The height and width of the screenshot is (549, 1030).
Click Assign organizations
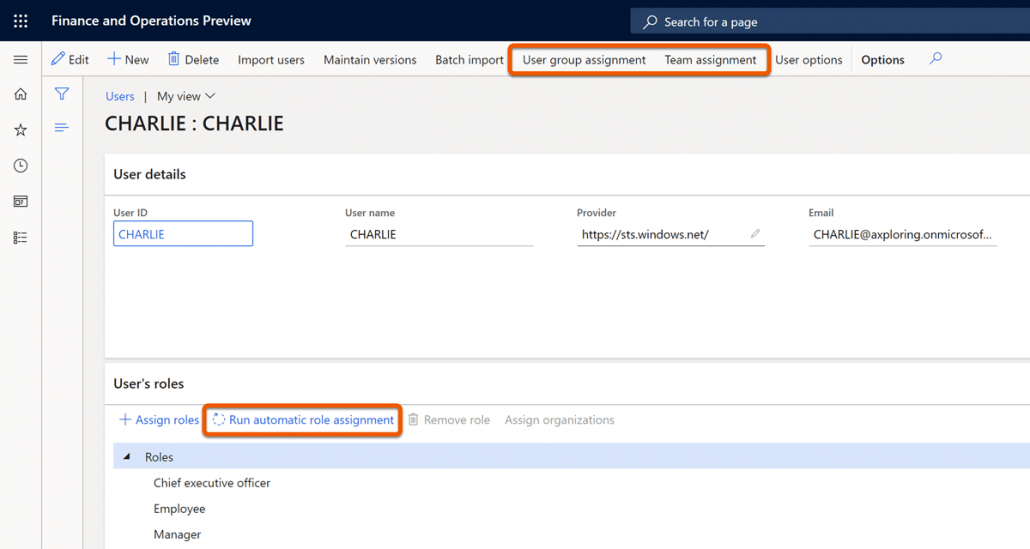559,420
